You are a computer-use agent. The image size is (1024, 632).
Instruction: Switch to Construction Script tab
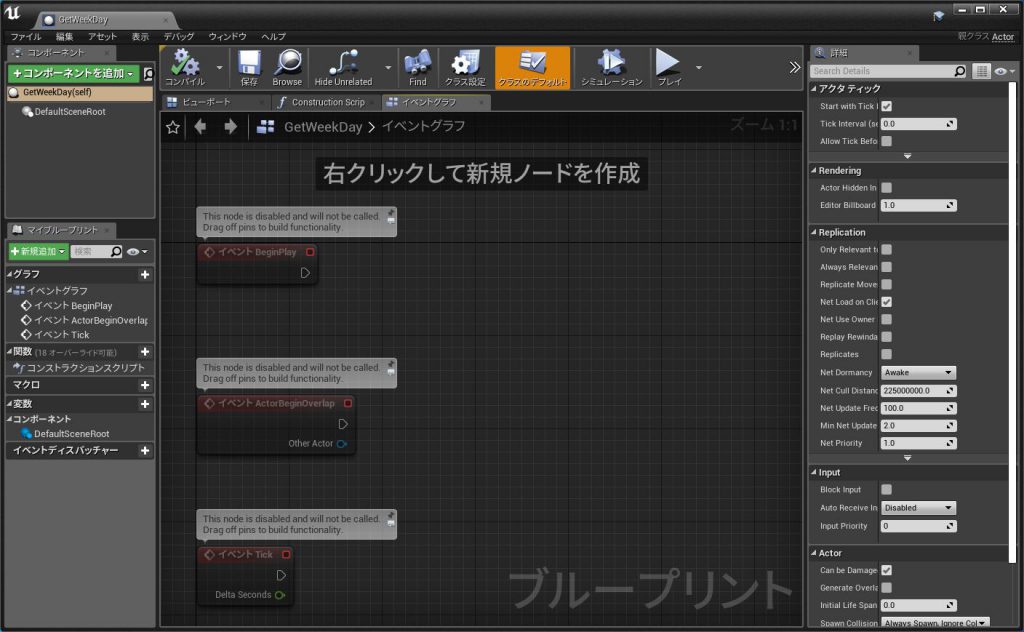pos(325,103)
